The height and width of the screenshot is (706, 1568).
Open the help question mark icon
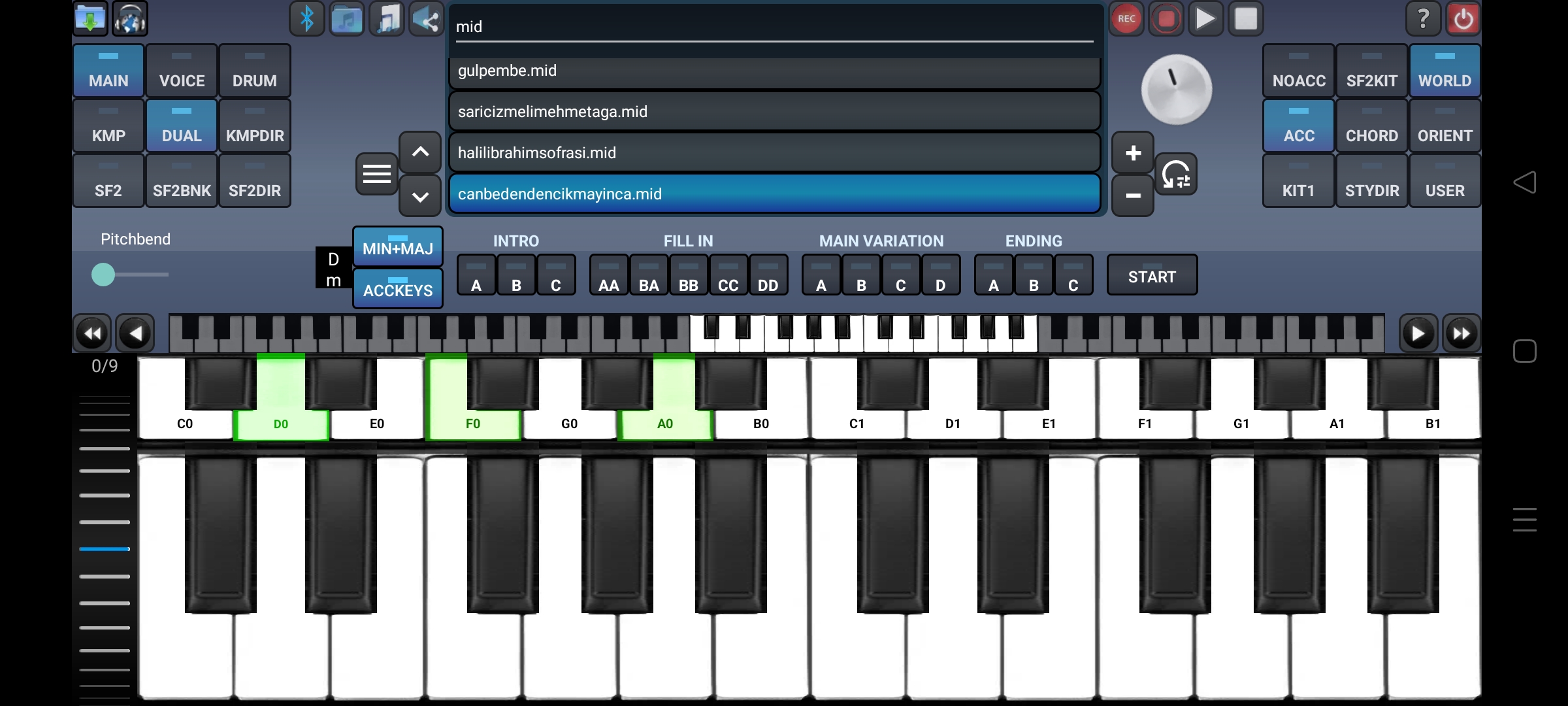(1423, 19)
